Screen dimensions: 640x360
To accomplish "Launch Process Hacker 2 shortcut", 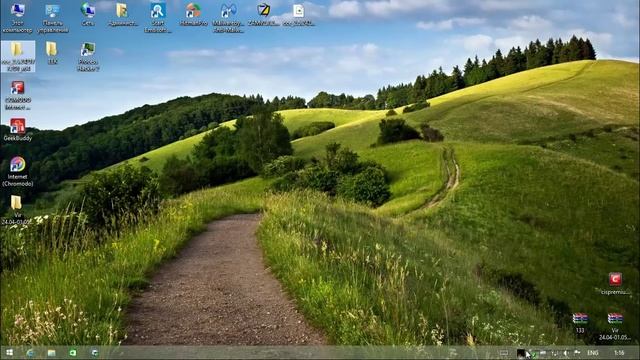I will (x=88, y=56).
